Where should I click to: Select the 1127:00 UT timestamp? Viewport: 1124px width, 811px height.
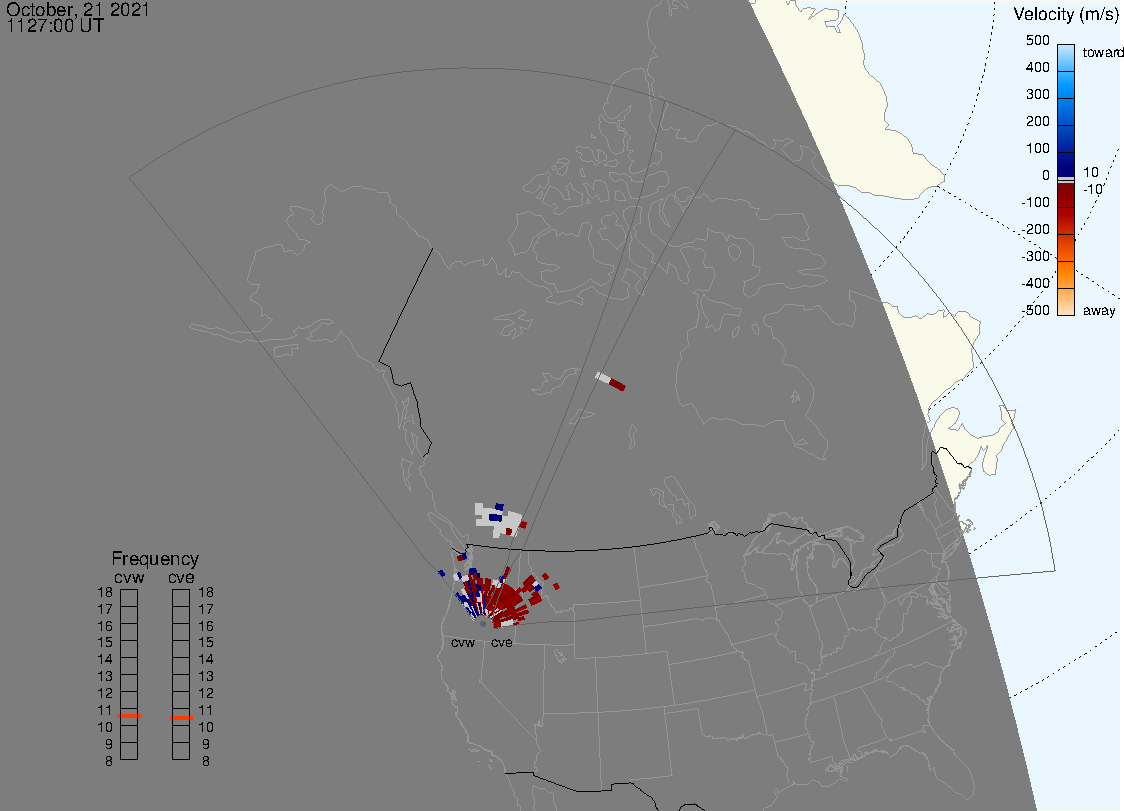pos(55,26)
